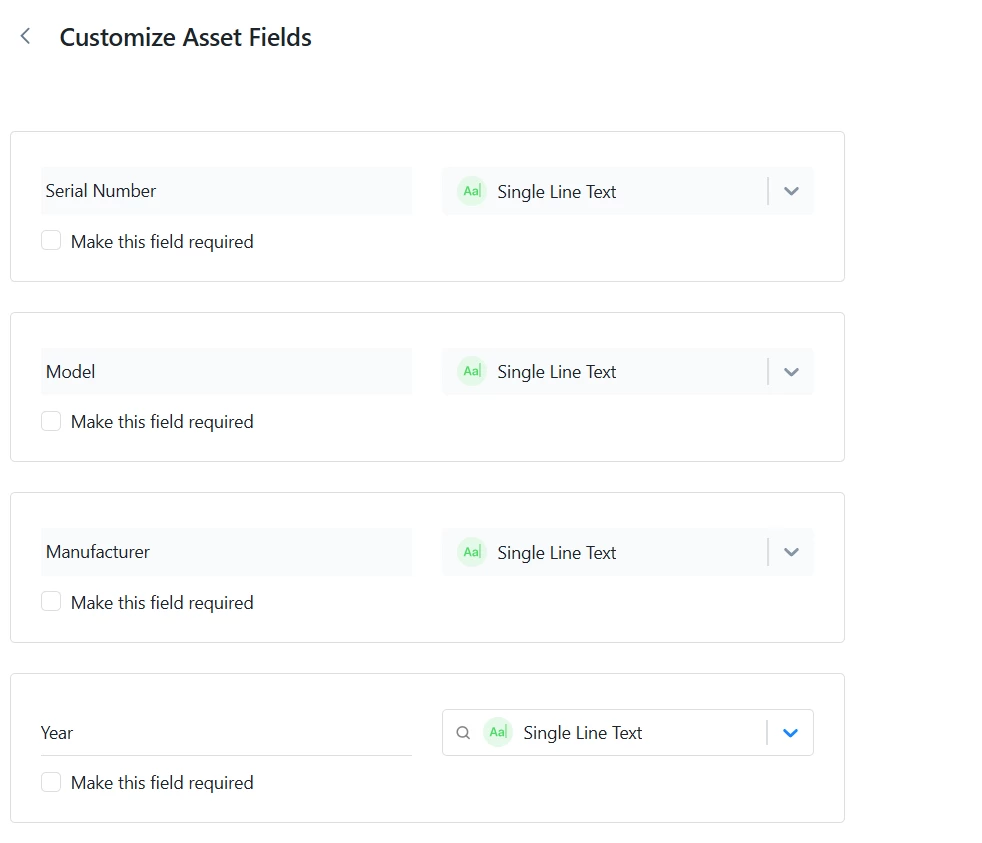Go back using the left arrow icon
The image size is (982, 843).
tap(26, 37)
